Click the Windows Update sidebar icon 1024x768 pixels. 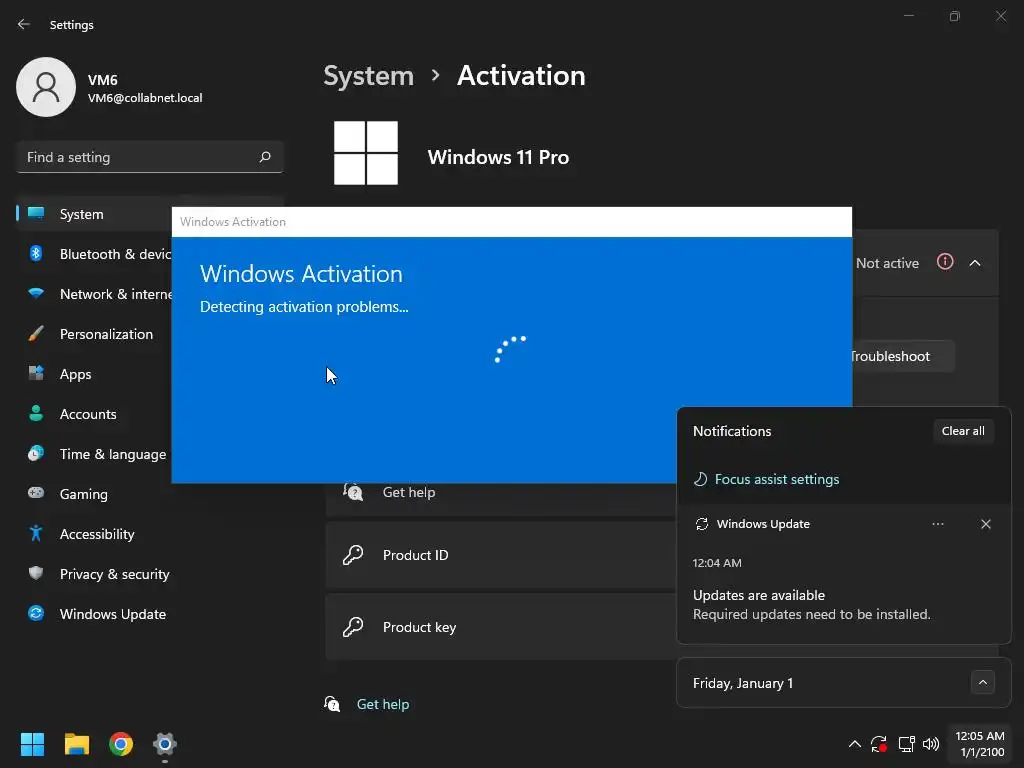pos(36,613)
